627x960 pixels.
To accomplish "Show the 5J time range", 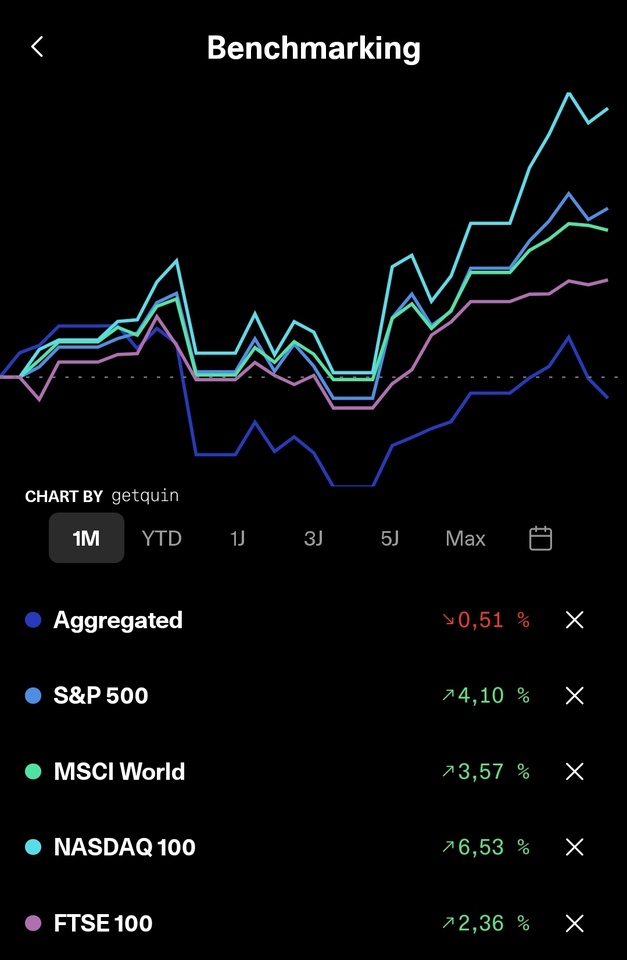I will tap(390, 538).
